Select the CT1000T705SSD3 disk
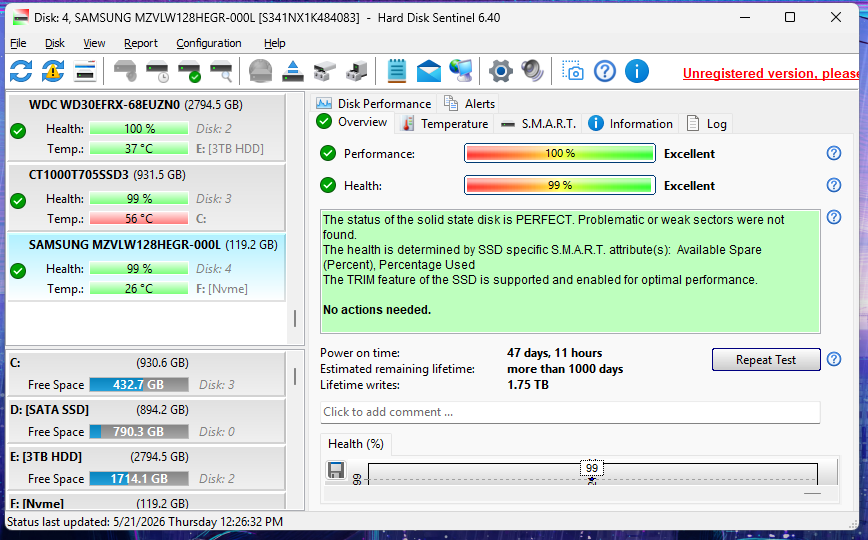The image size is (868, 540). [147, 197]
